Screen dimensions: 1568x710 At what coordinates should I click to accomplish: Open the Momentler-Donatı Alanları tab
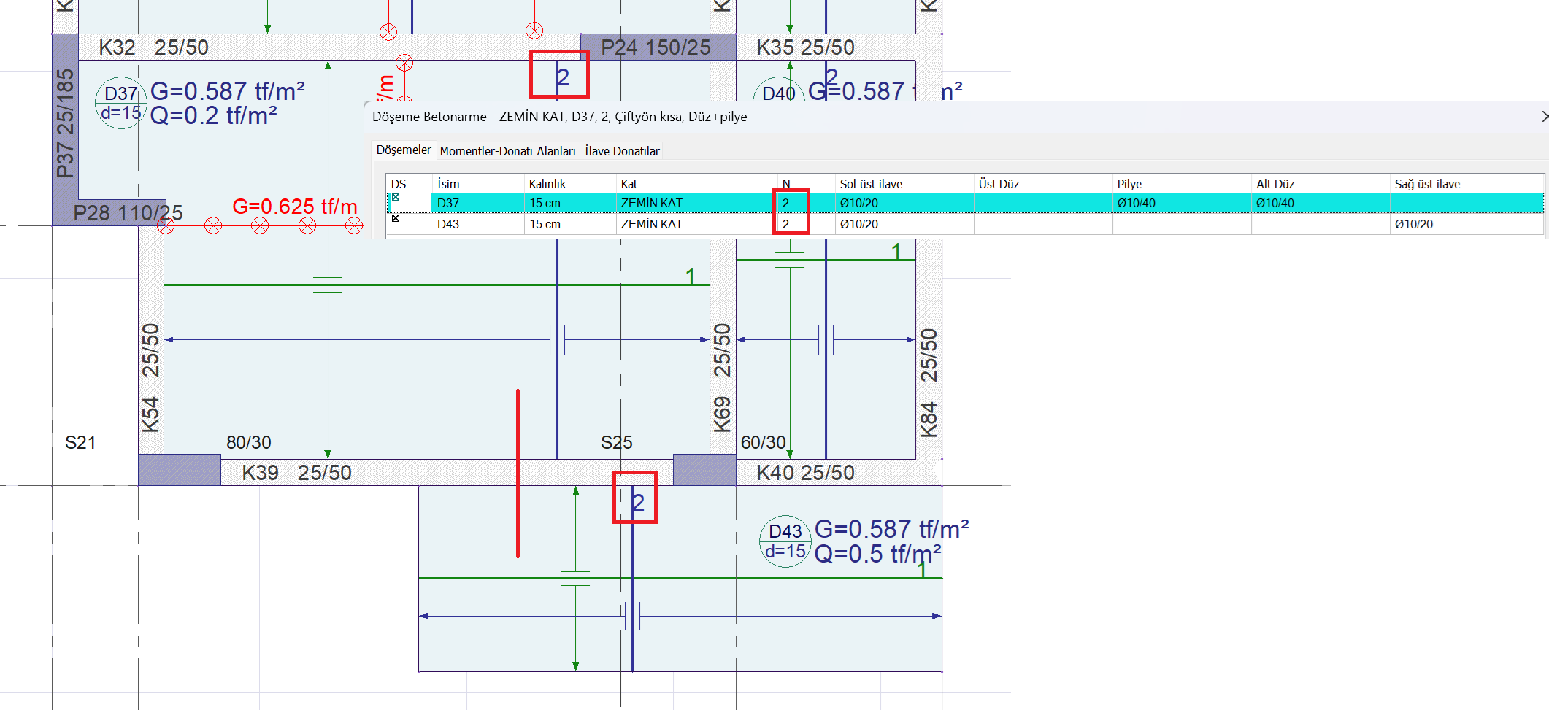(507, 151)
